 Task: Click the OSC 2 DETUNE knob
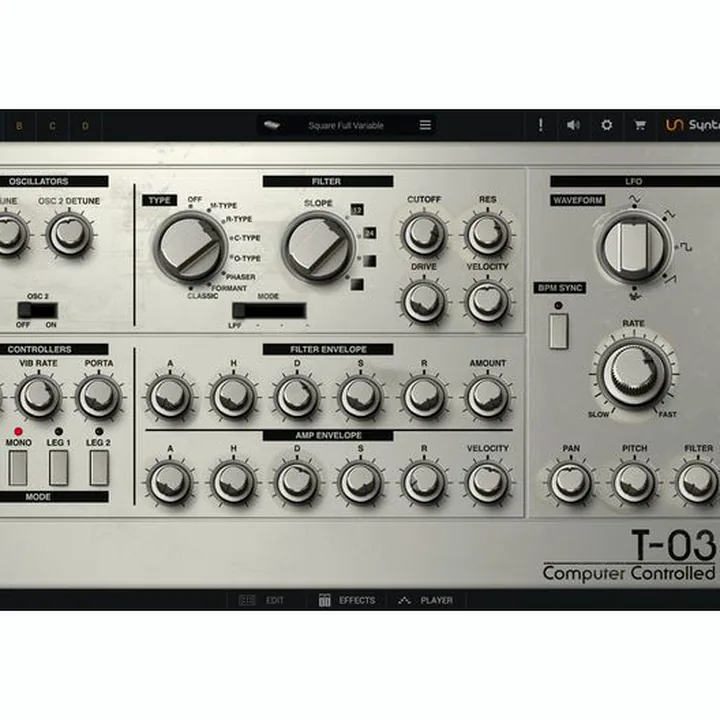tap(70, 234)
